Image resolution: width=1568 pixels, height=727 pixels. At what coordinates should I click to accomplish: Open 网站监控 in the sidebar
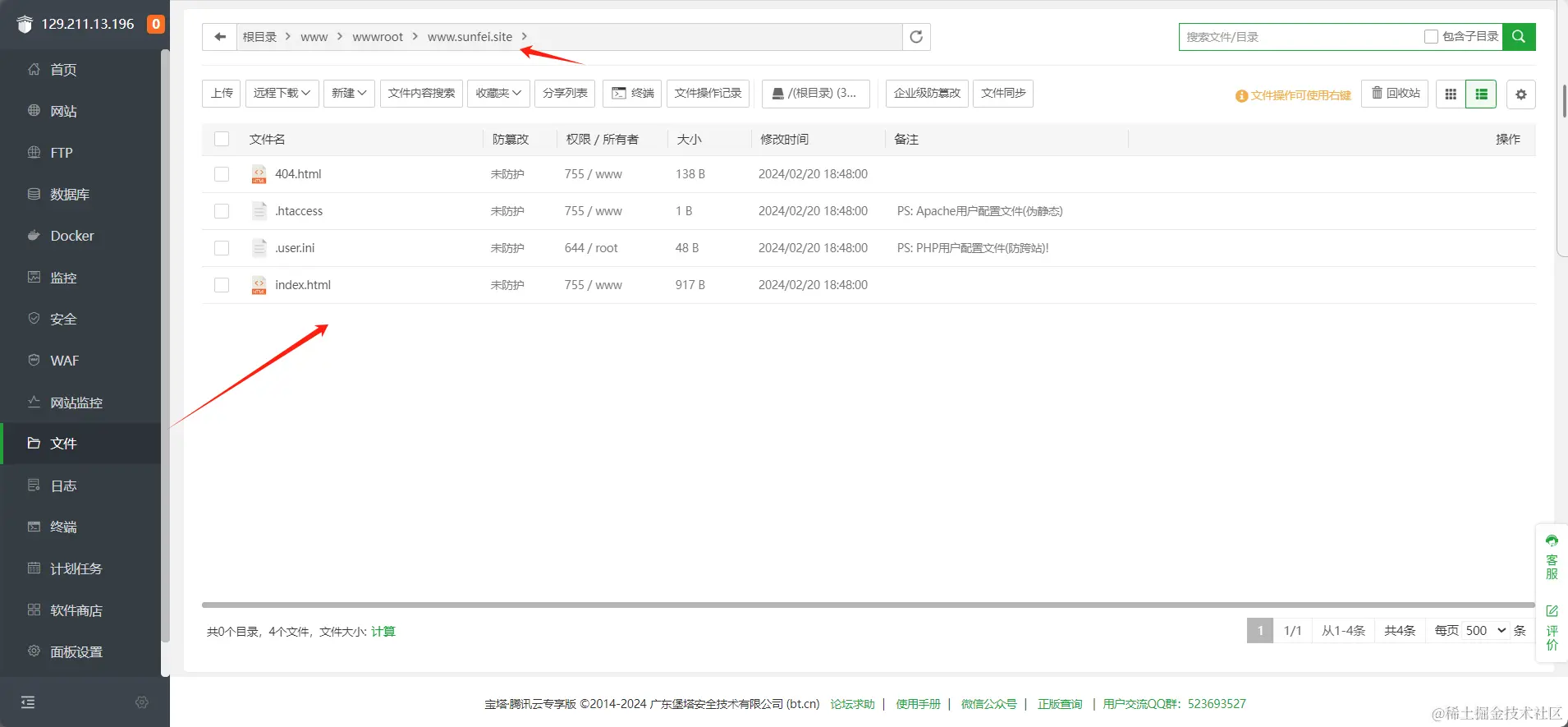click(x=82, y=403)
